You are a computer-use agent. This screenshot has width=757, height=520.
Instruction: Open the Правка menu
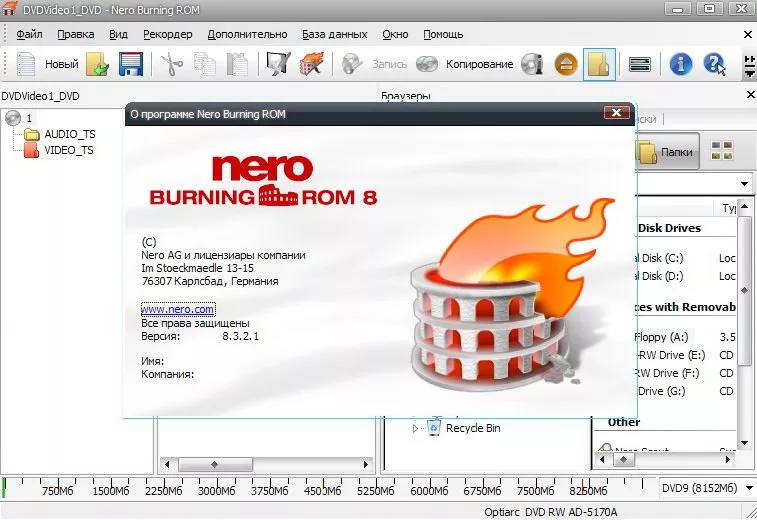point(75,34)
